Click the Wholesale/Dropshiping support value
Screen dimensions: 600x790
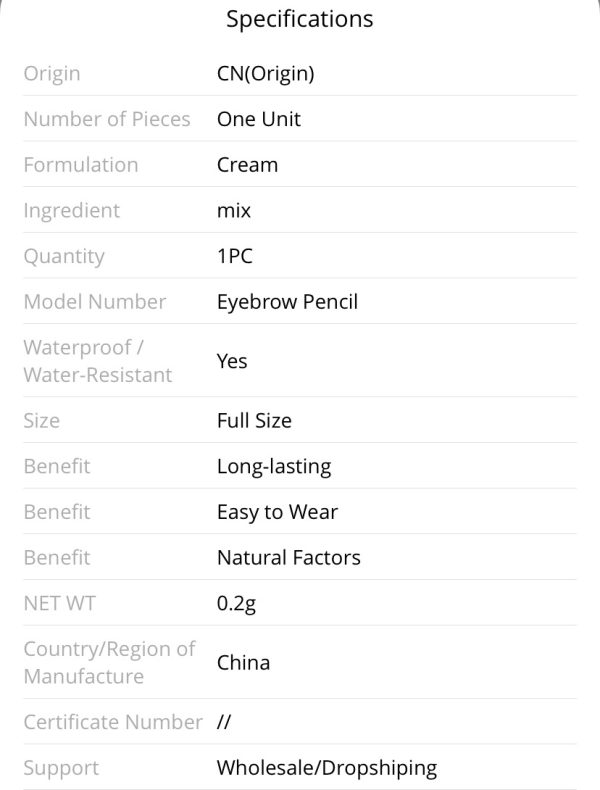[327, 768]
